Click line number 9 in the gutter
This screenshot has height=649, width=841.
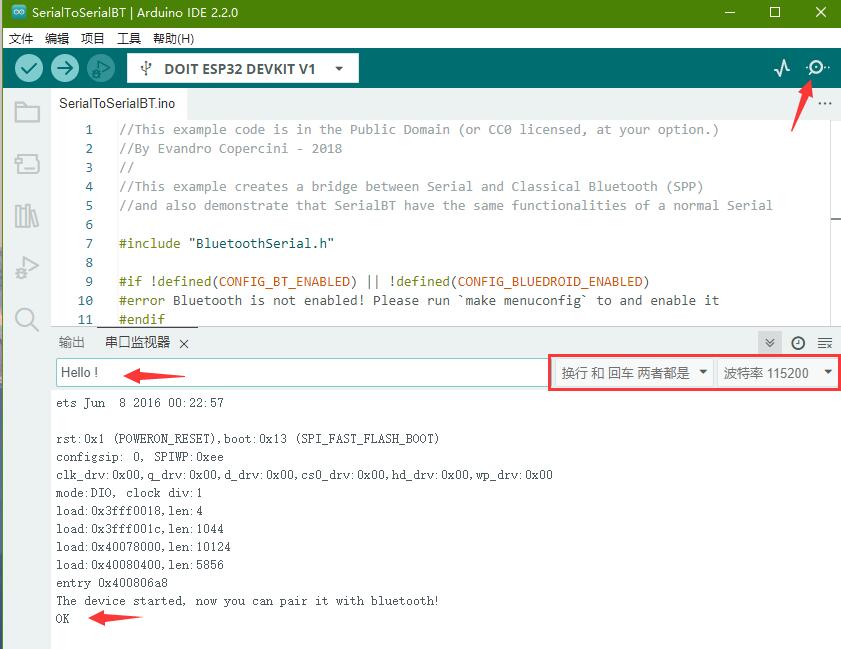pos(89,282)
